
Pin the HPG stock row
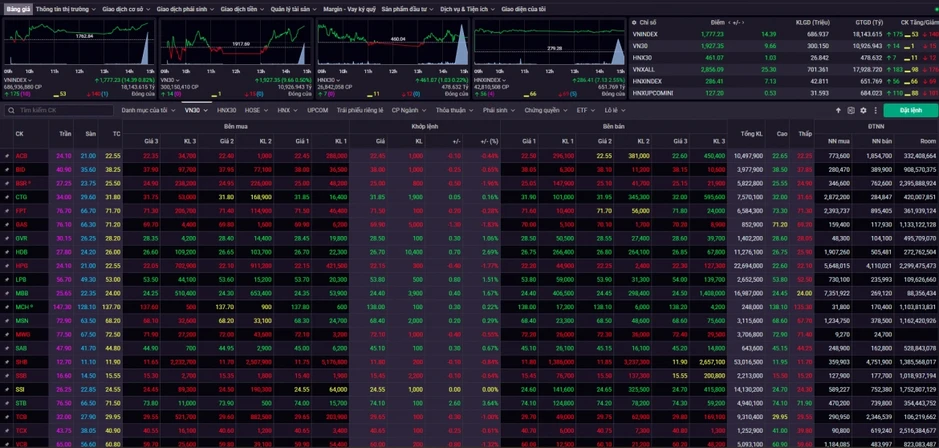pos(7,265)
